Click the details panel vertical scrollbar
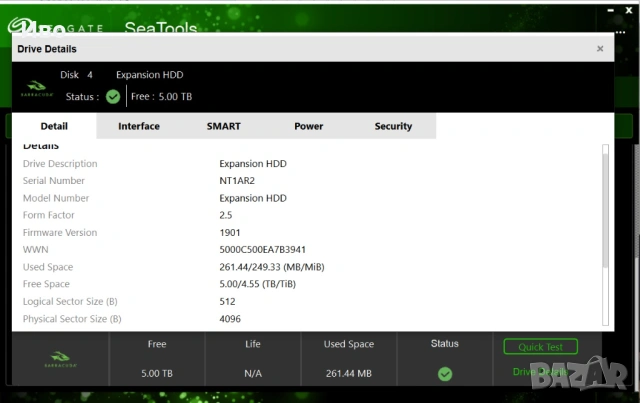Image resolution: width=640 pixels, height=403 pixels. (605, 205)
